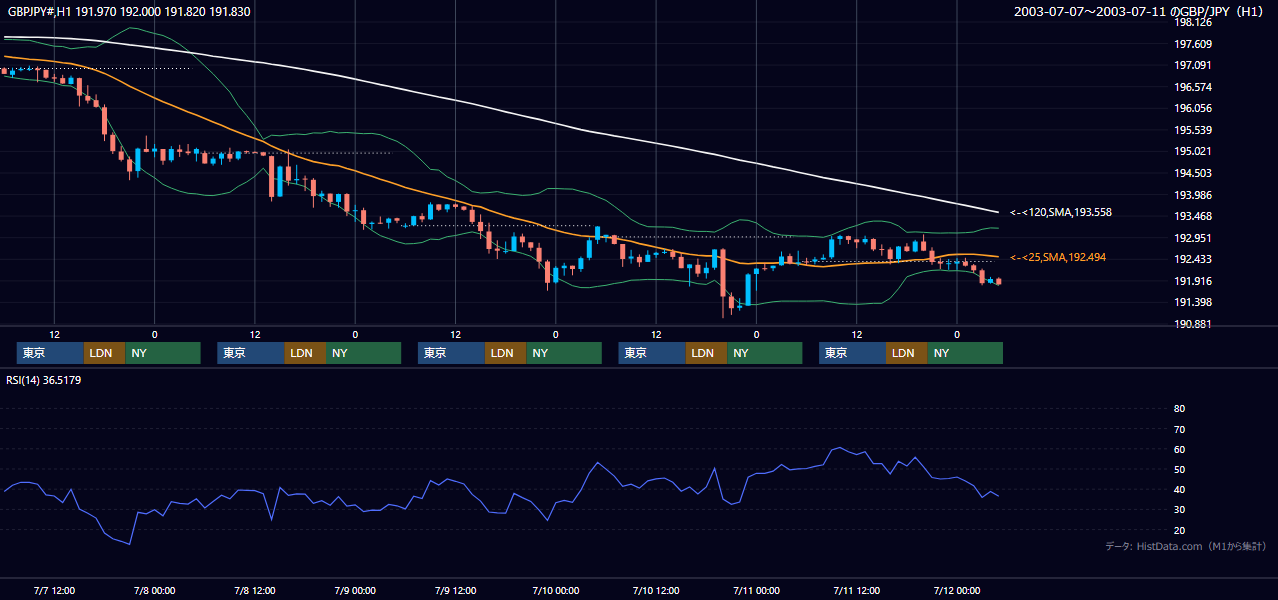Select the 7/10 00:00 date label
The height and width of the screenshot is (600, 1278).
click(x=555, y=590)
